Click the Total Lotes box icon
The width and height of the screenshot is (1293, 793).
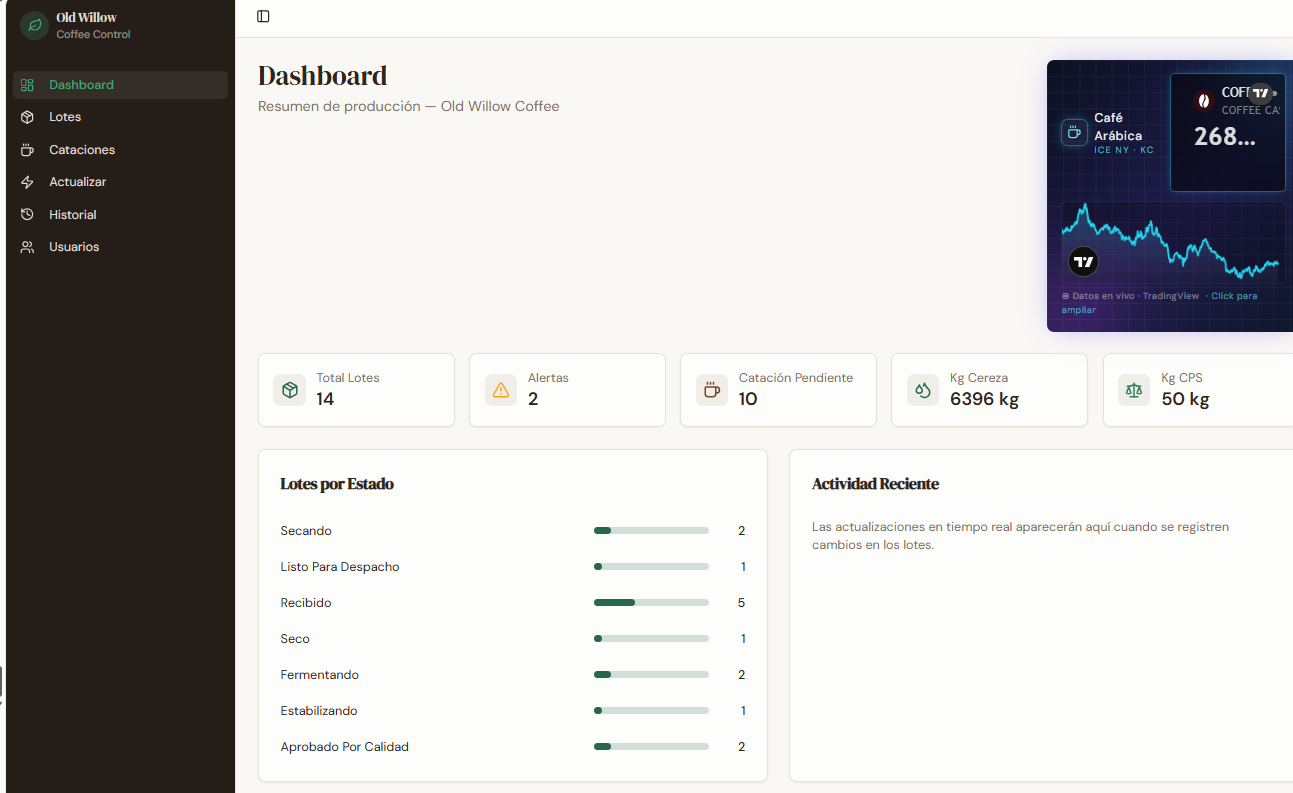tap(290, 390)
